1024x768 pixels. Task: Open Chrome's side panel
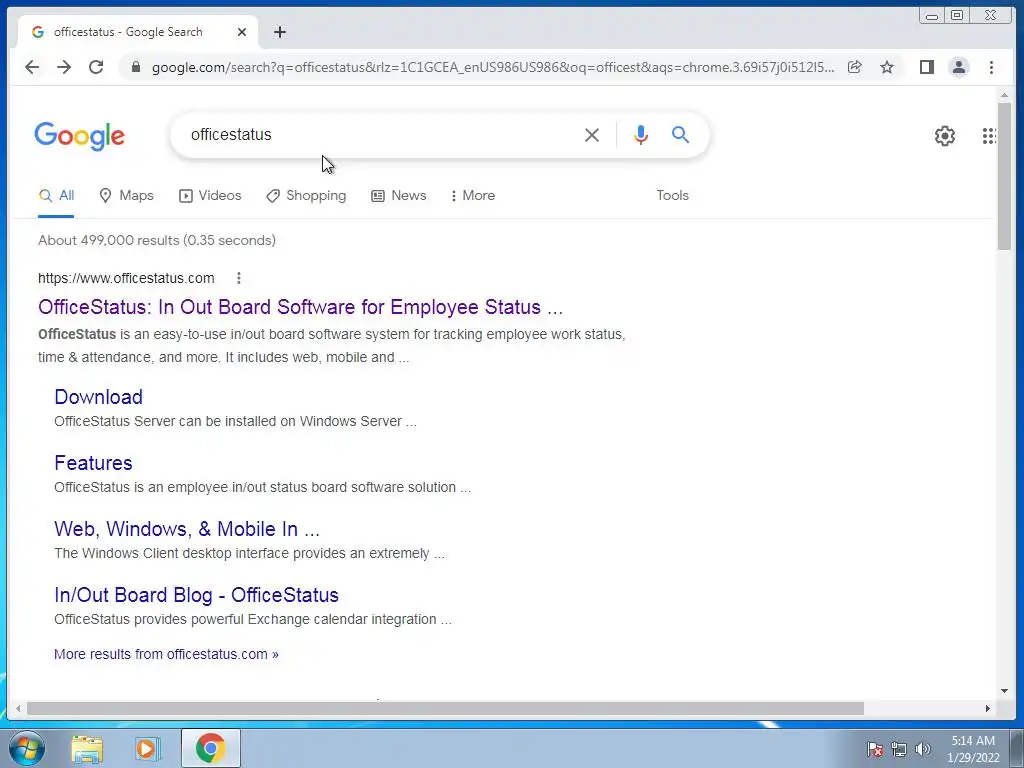927,67
